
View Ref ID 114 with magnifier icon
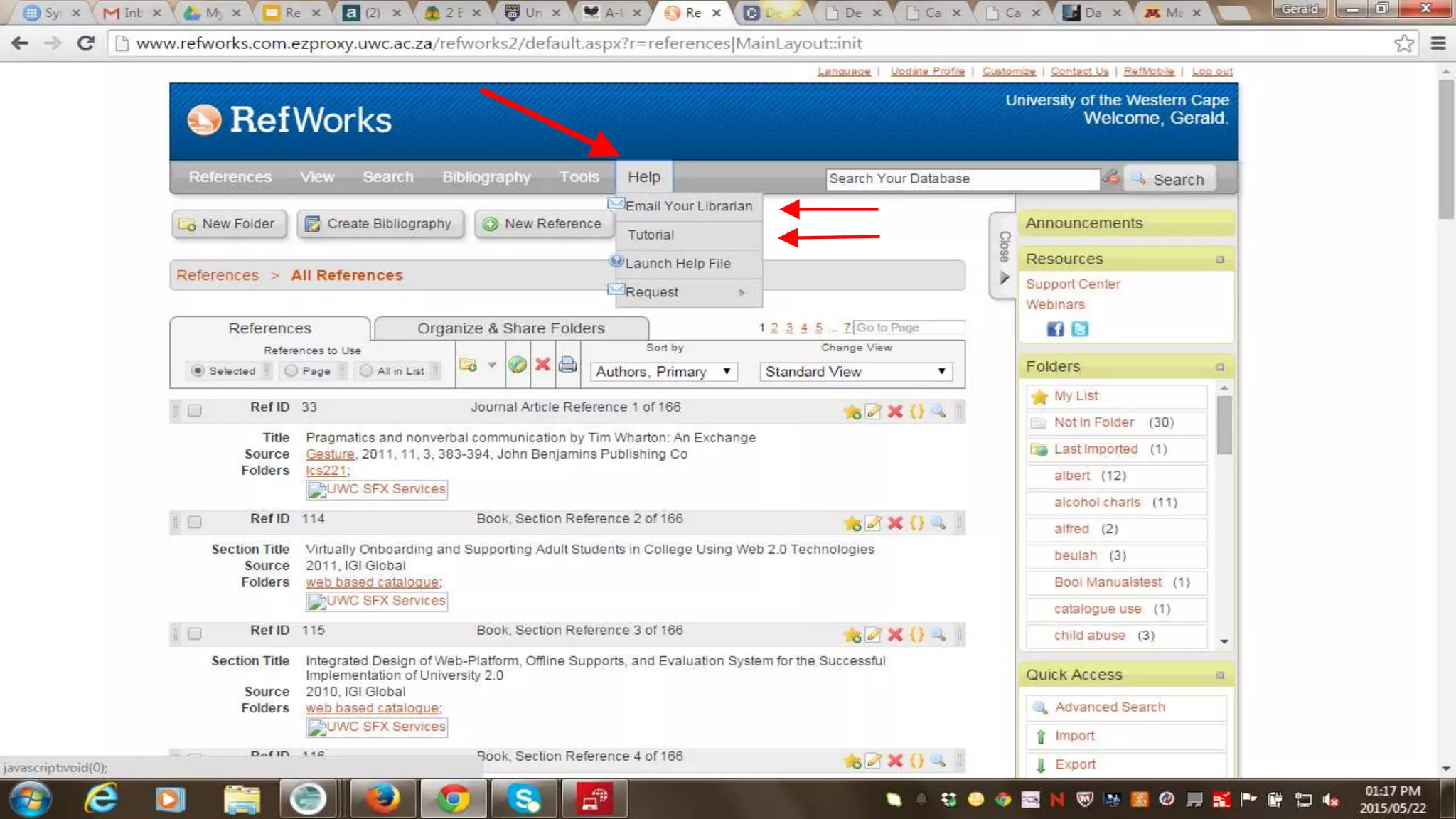938,523
